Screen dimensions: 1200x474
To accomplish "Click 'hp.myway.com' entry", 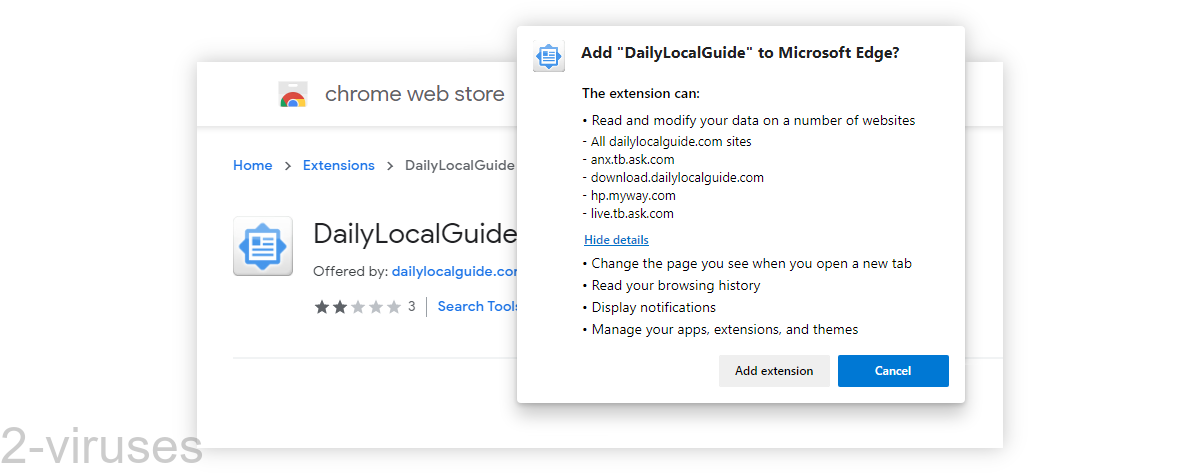I will click(x=629, y=196).
